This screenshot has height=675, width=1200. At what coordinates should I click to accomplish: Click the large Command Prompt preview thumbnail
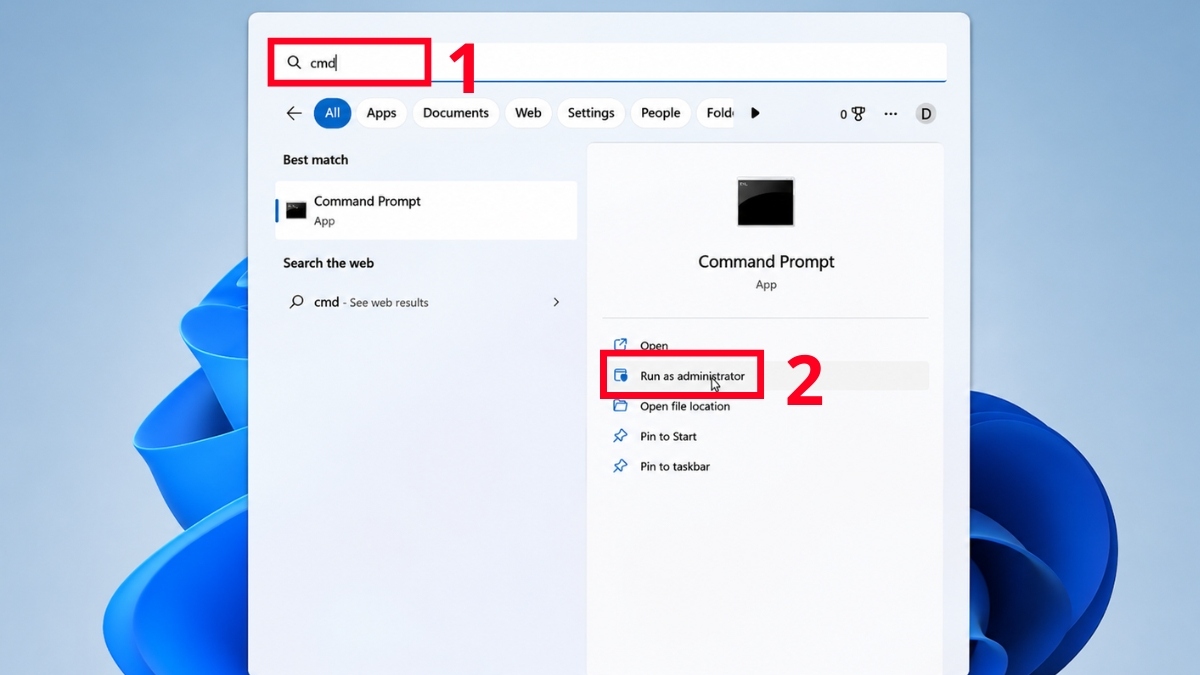tap(766, 202)
